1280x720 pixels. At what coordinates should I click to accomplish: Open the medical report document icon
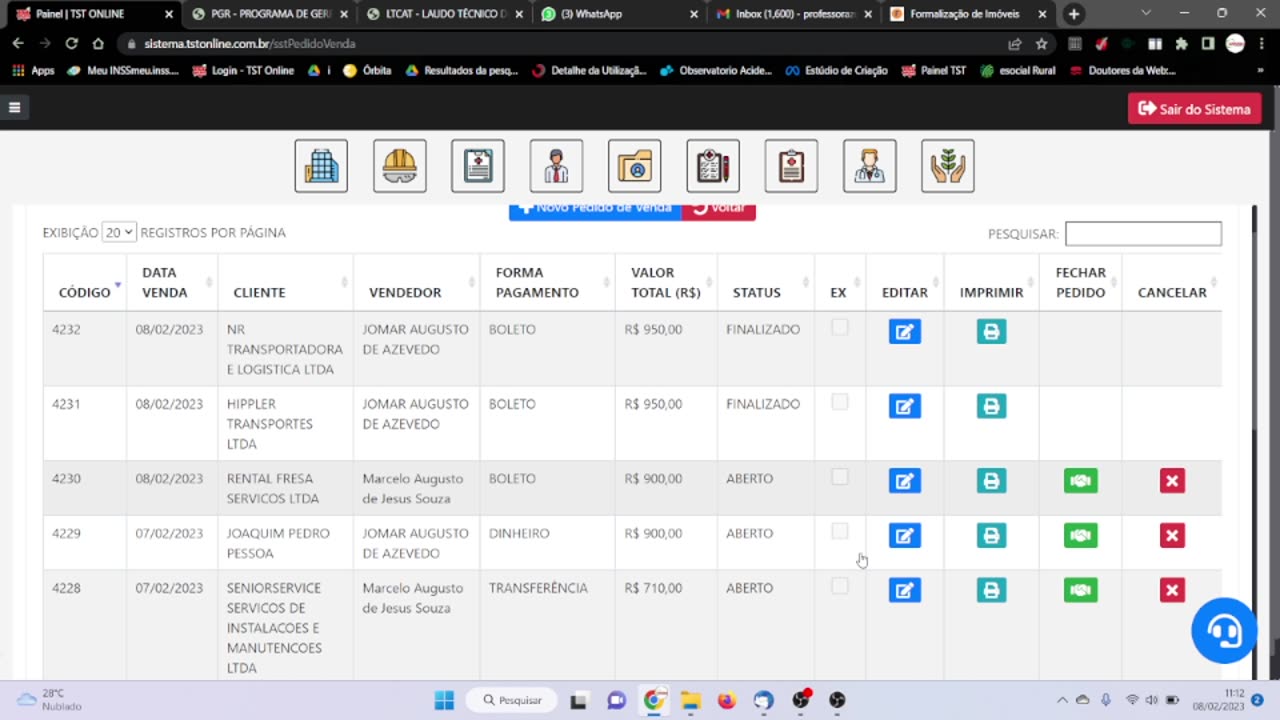pos(478,166)
